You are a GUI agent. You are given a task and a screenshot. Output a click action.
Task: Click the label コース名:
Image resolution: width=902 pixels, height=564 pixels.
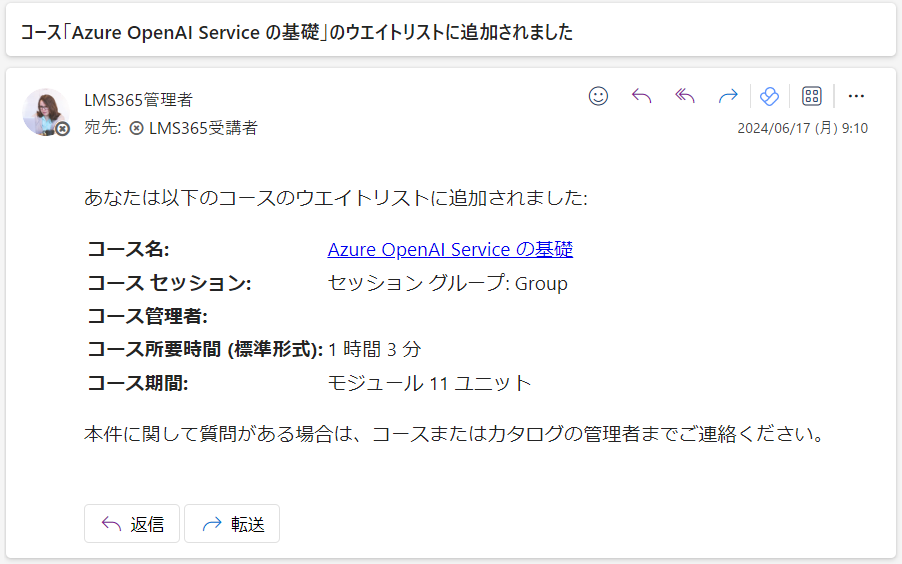click(x=128, y=249)
